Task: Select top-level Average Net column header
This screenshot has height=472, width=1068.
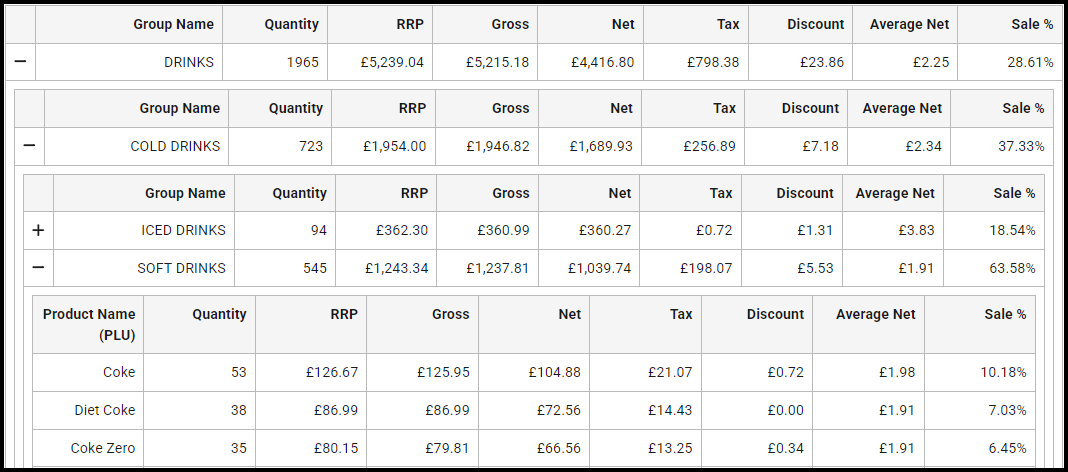Action: pos(909,24)
